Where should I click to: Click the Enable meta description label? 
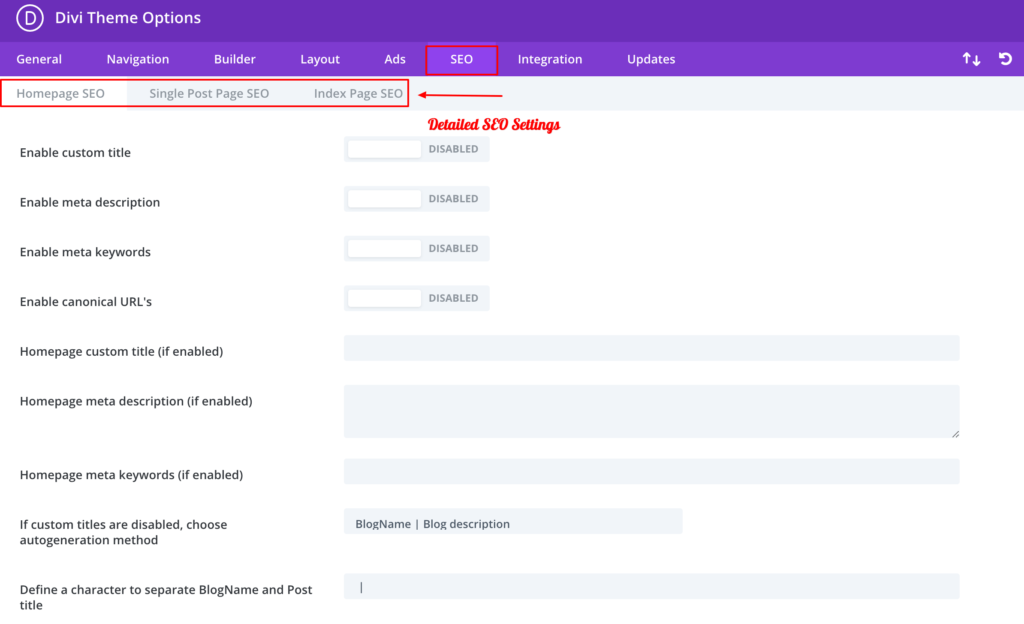tap(89, 202)
